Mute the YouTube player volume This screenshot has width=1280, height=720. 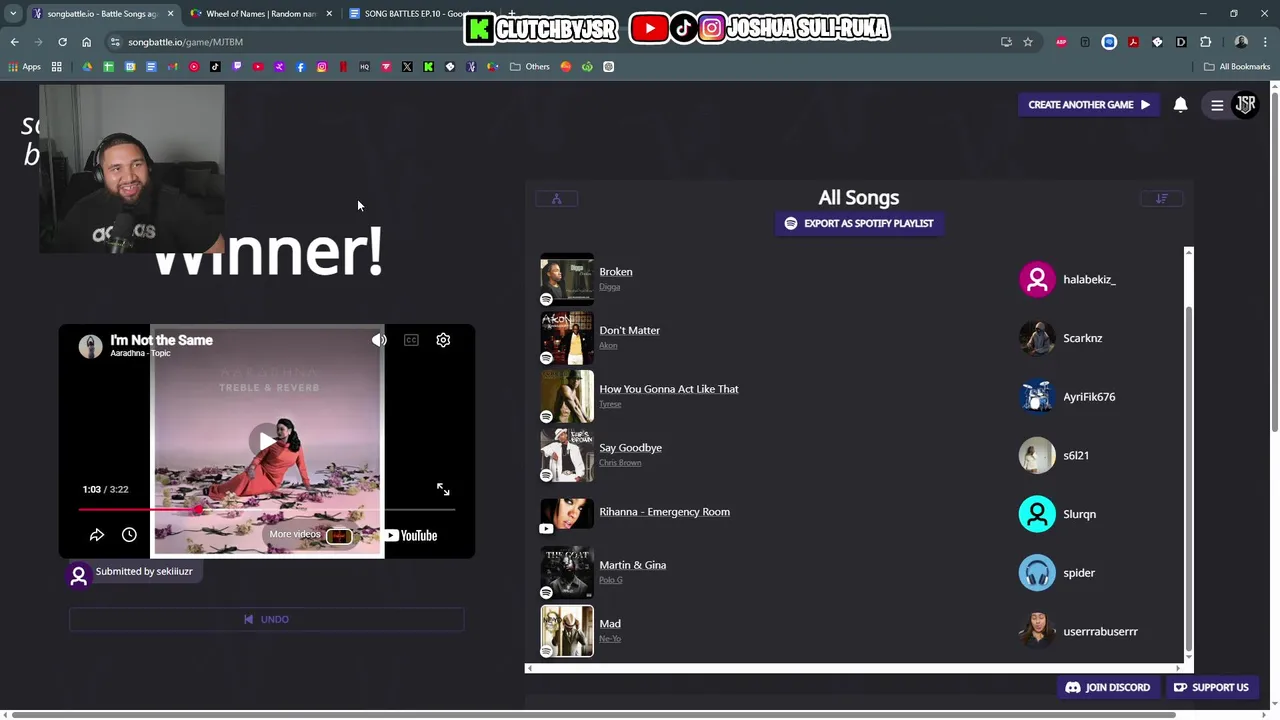click(379, 340)
